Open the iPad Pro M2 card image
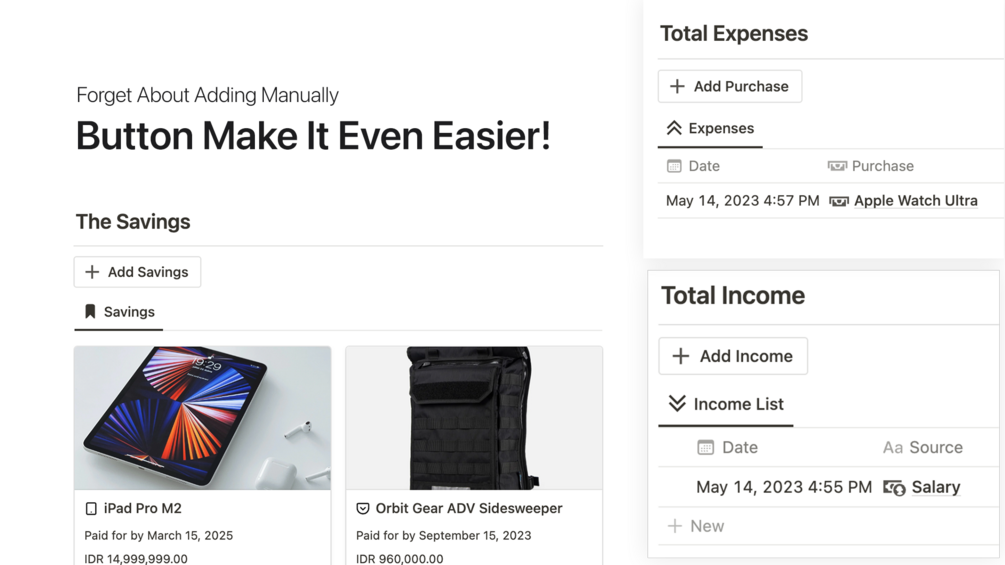Image resolution: width=1005 pixels, height=565 pixels. click(x=202, y=418)
